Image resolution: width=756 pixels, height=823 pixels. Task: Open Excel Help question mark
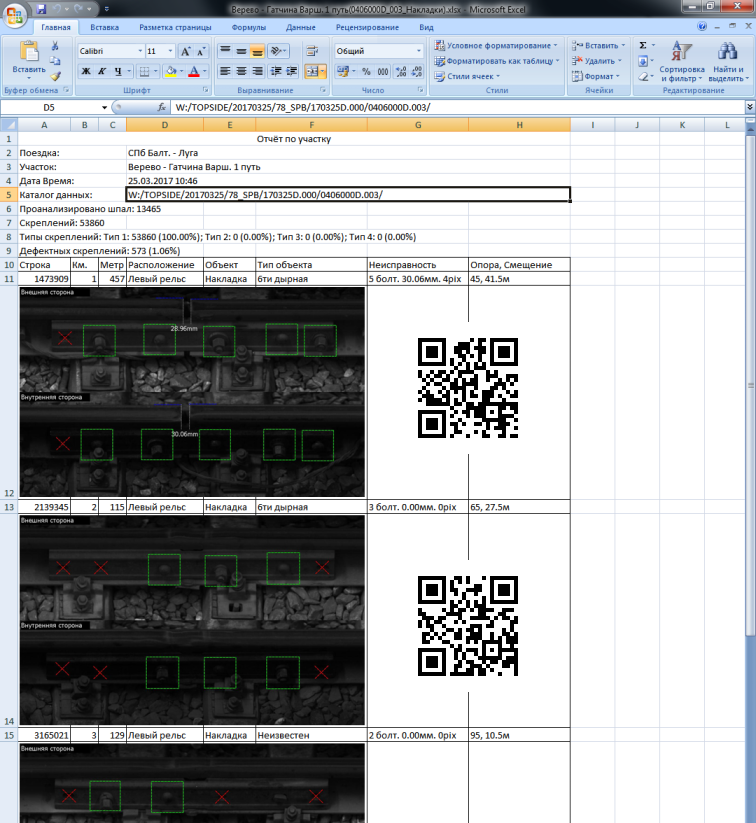(x=701, y=26)
